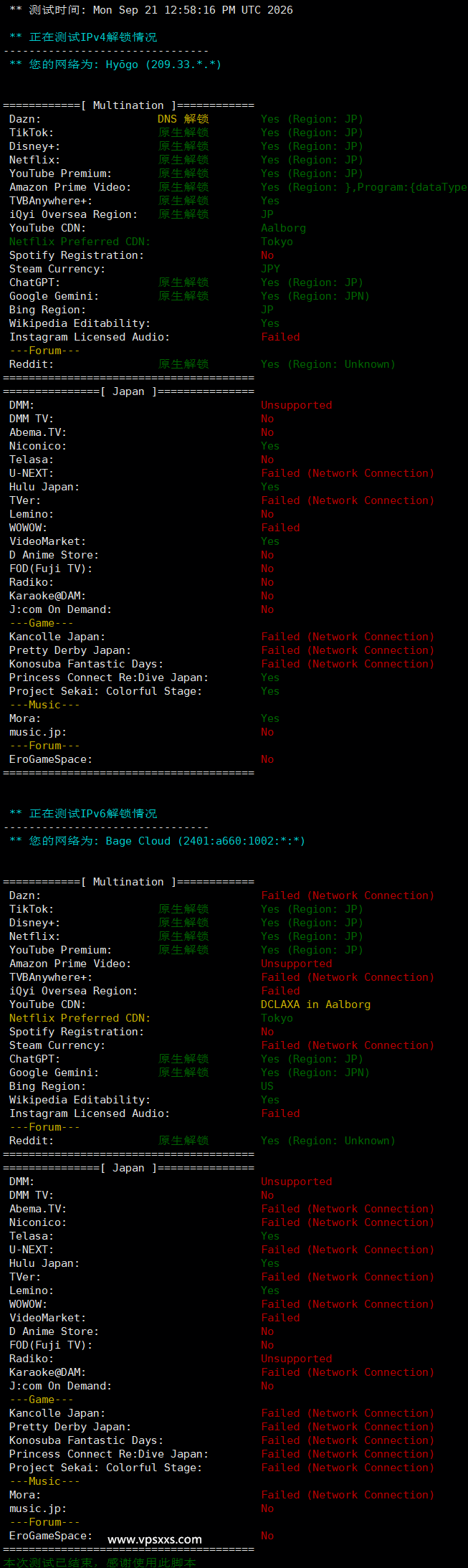
Task: Click IPv4 U-NEXT "Failed (Network Connection)" result
Action: [x=348, y=473]
